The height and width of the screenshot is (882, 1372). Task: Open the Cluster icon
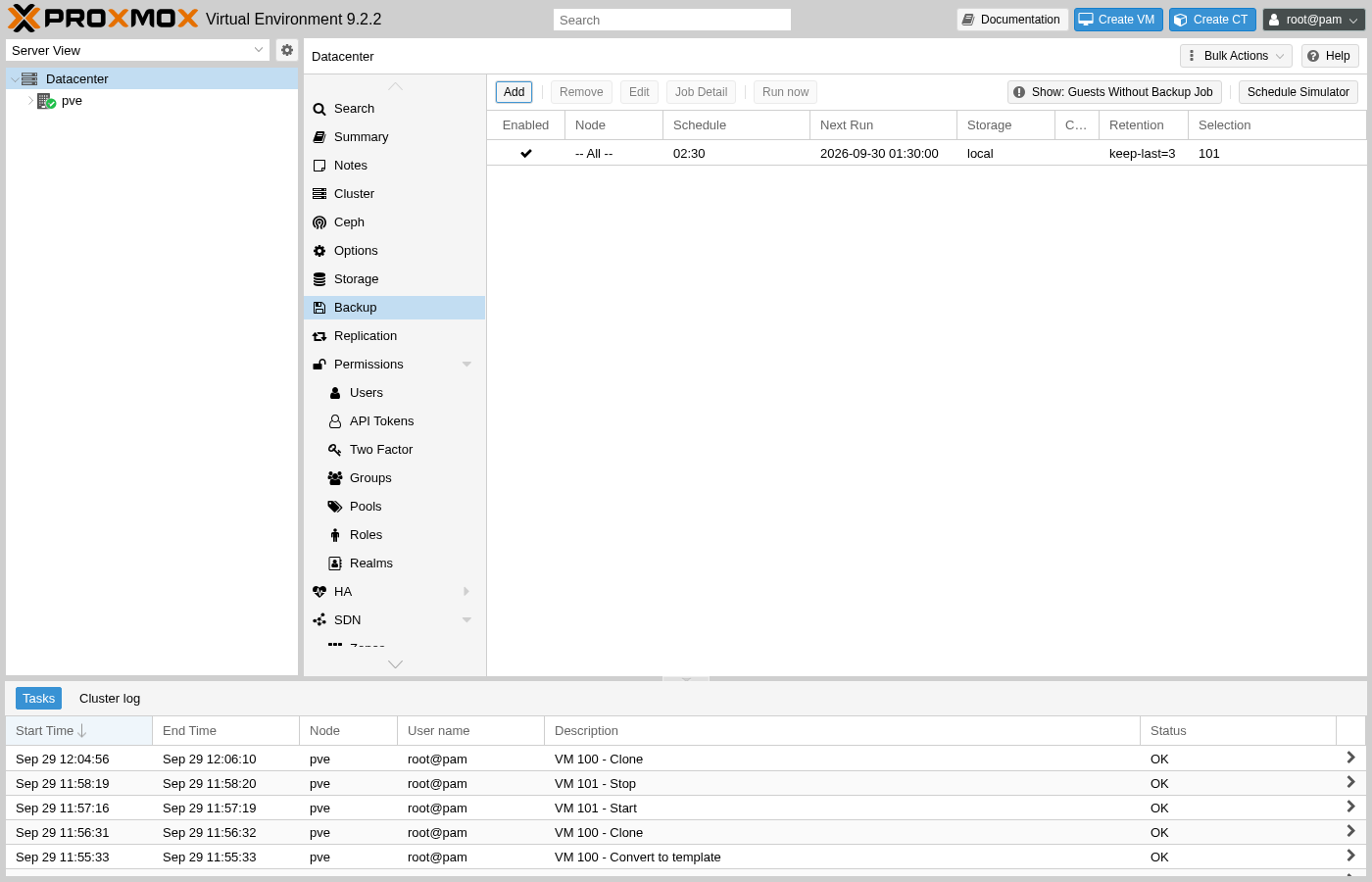click(x=319, y=194)
